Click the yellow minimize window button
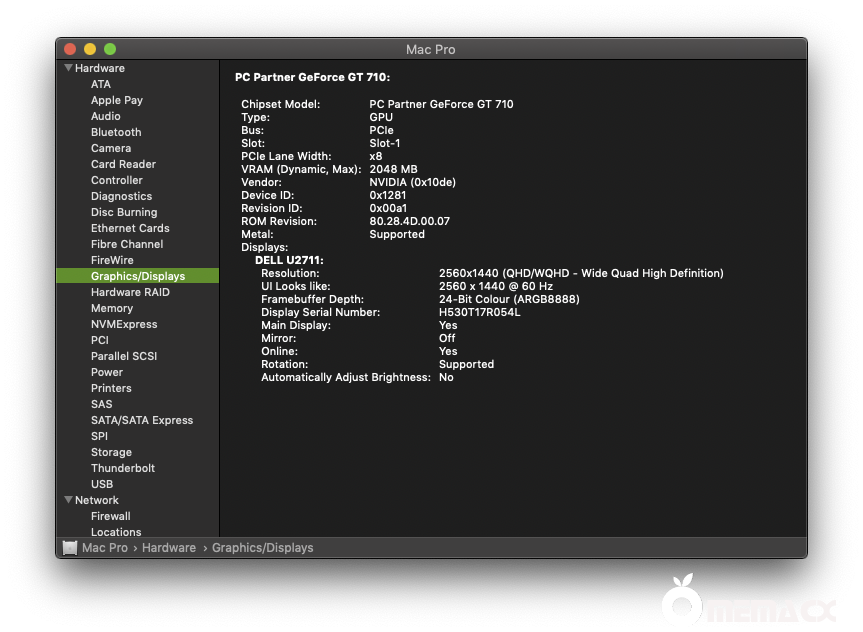The width and height of the screenshot is (863, 632). (90, 49)
